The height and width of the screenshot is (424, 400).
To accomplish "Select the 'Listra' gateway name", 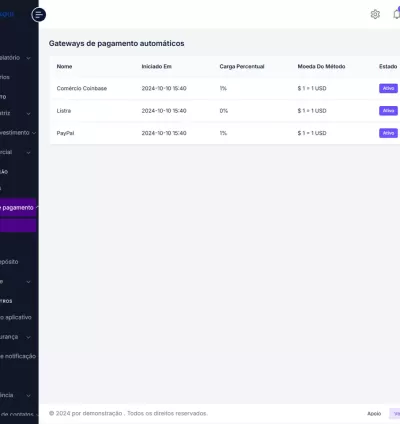I will (x=64, y=111).
